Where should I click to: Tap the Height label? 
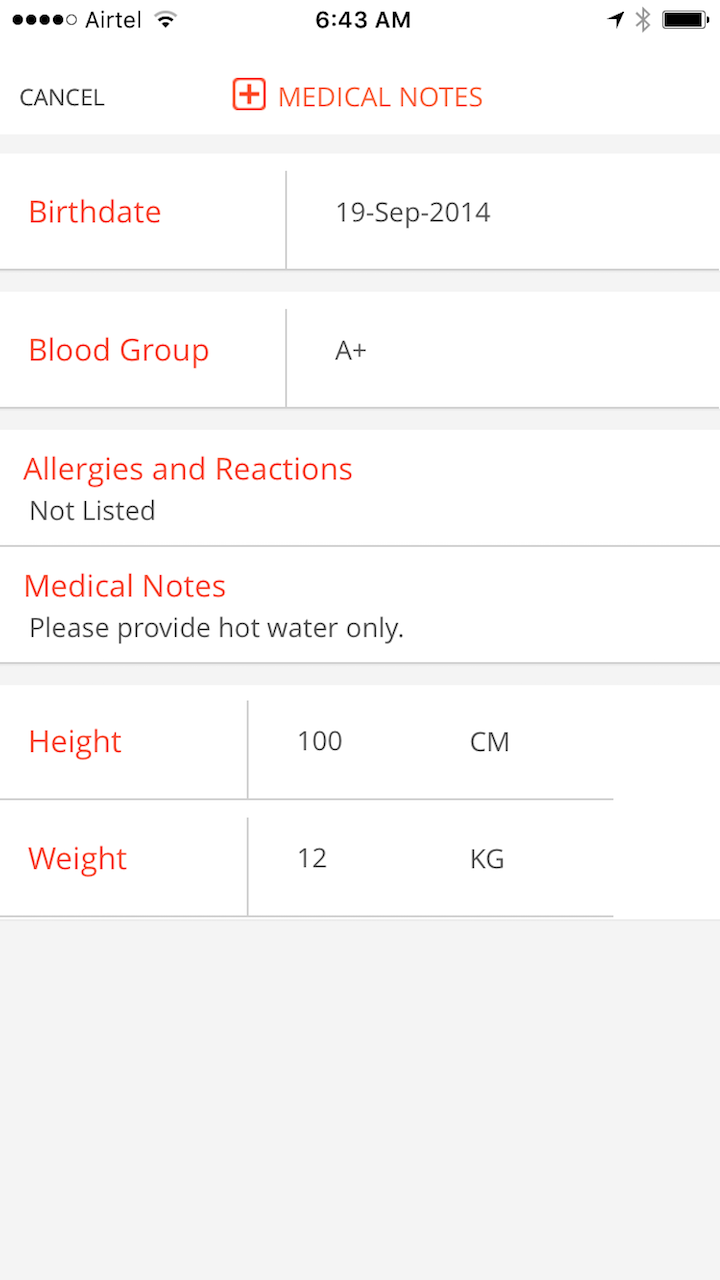click(75, 742)
